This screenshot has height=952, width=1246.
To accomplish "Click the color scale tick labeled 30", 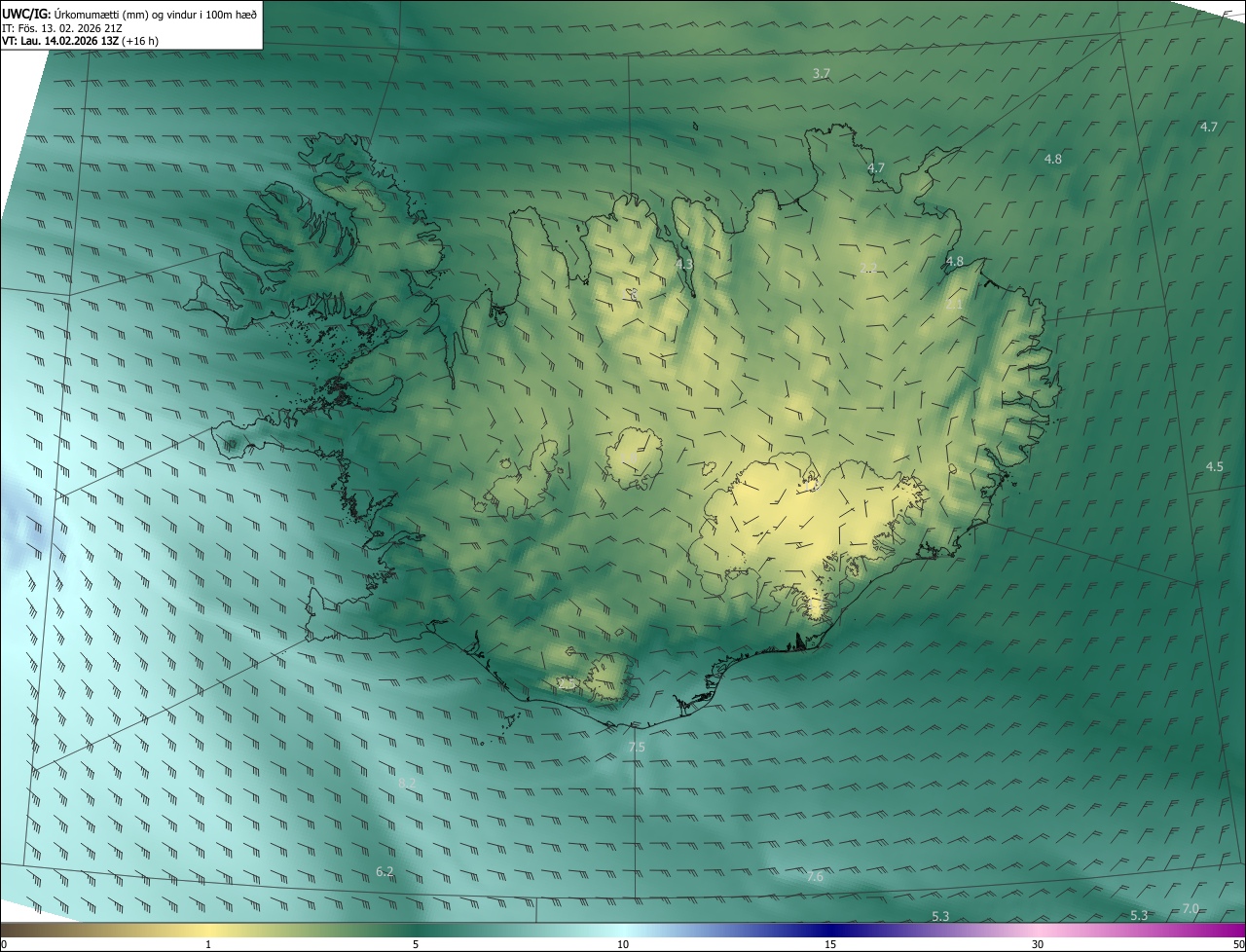I will (1038, 944).
